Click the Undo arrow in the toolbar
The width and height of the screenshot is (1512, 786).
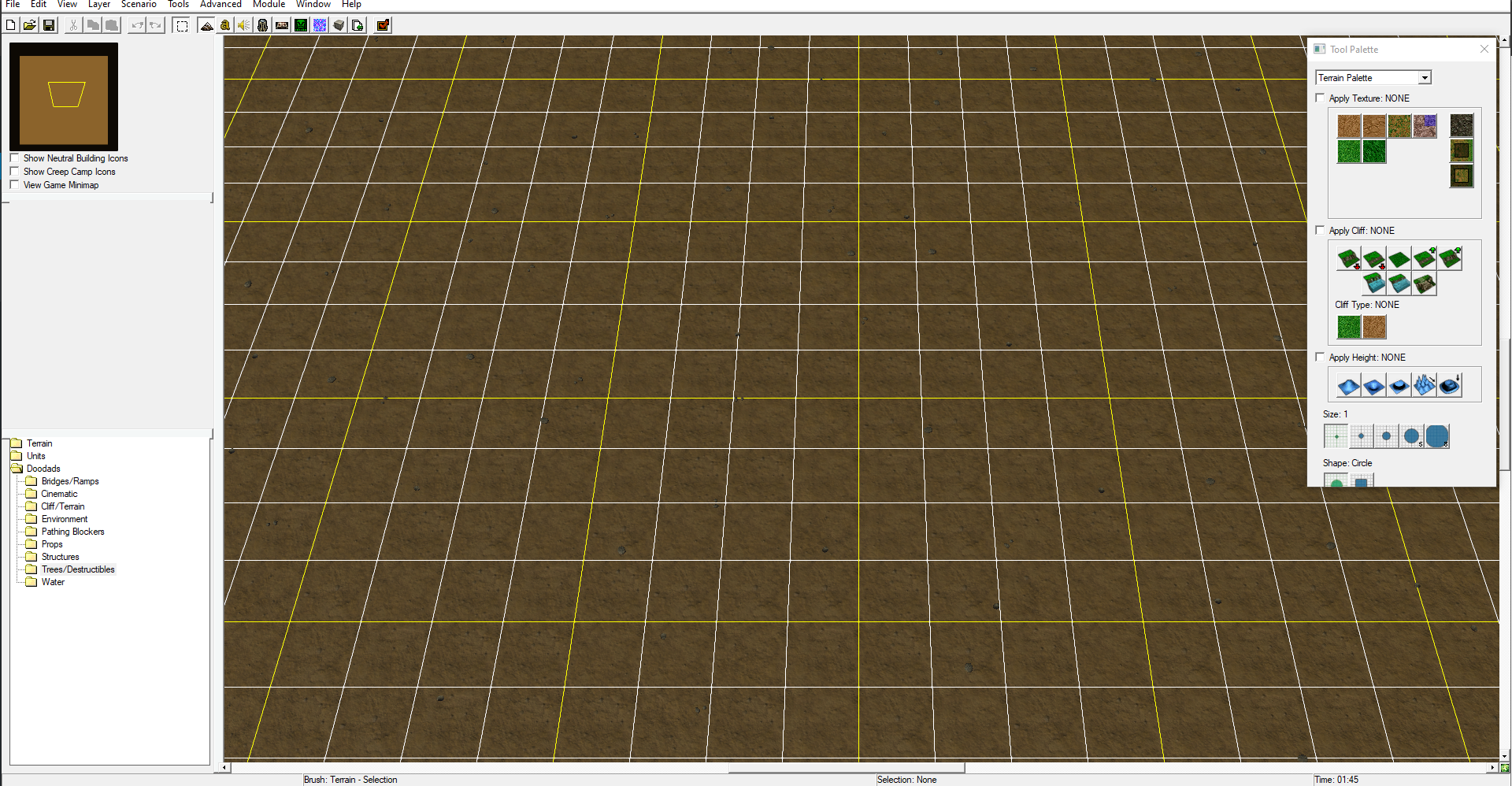point(137,25)
